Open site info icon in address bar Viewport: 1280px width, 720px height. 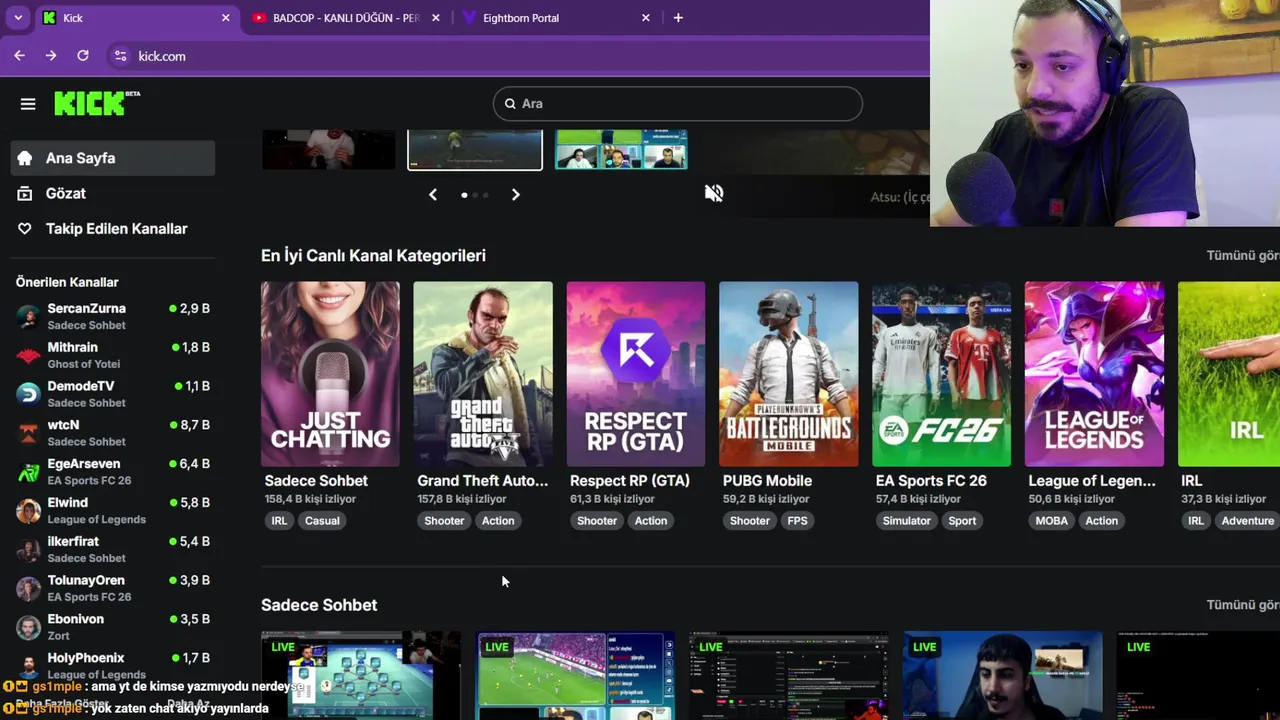(120, 56)
